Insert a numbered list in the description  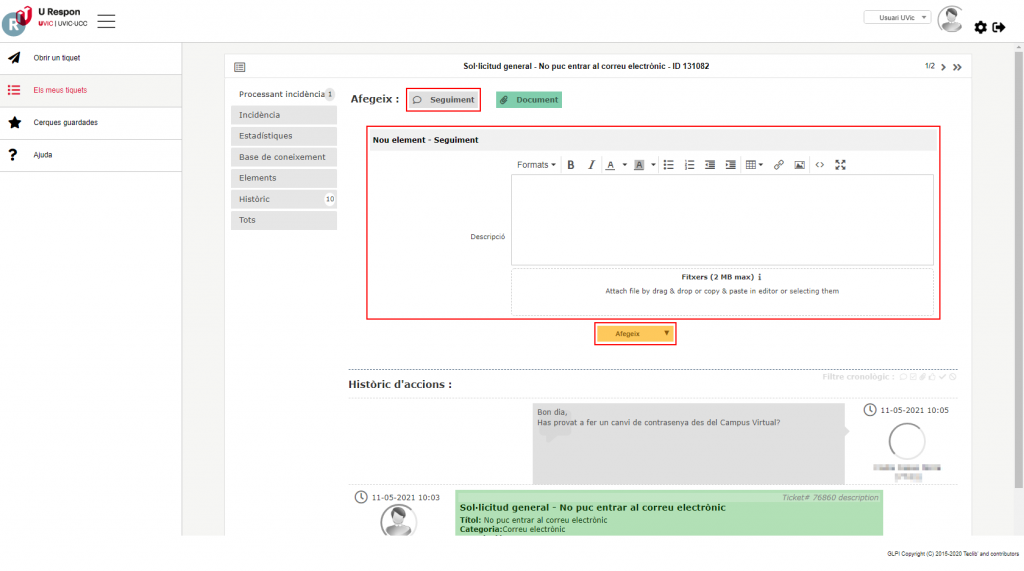pos(689,165)
